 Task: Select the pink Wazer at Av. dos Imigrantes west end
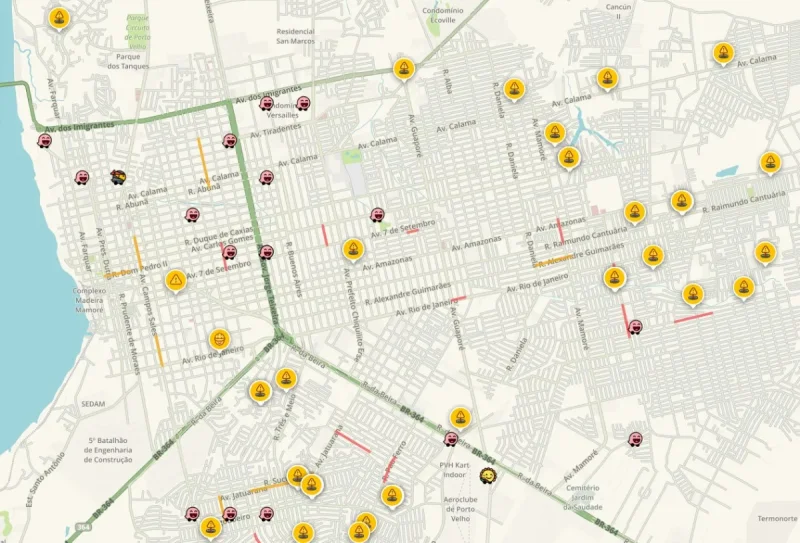(x=44, y=140)
